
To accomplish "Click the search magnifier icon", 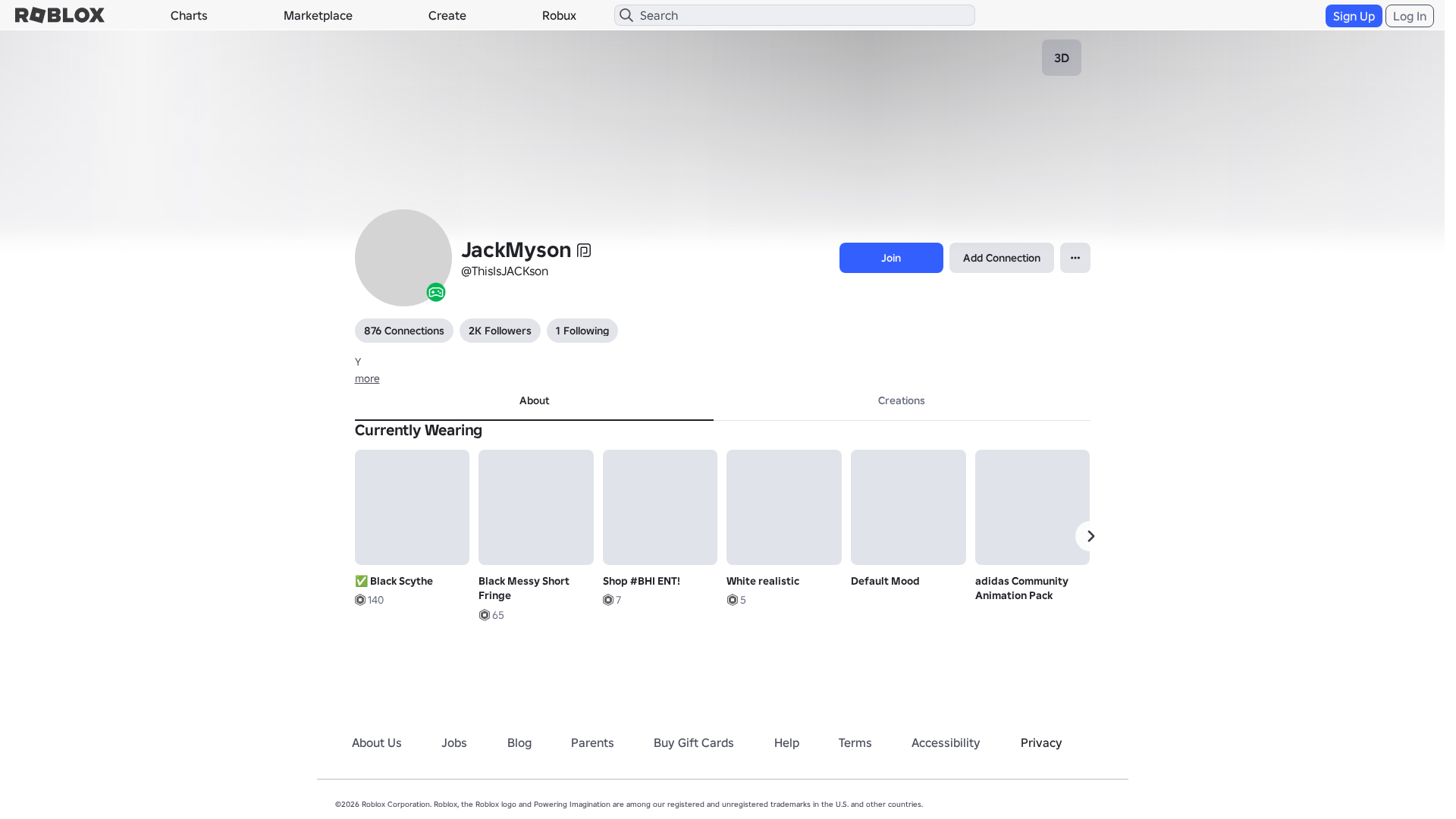I will 626,15.
